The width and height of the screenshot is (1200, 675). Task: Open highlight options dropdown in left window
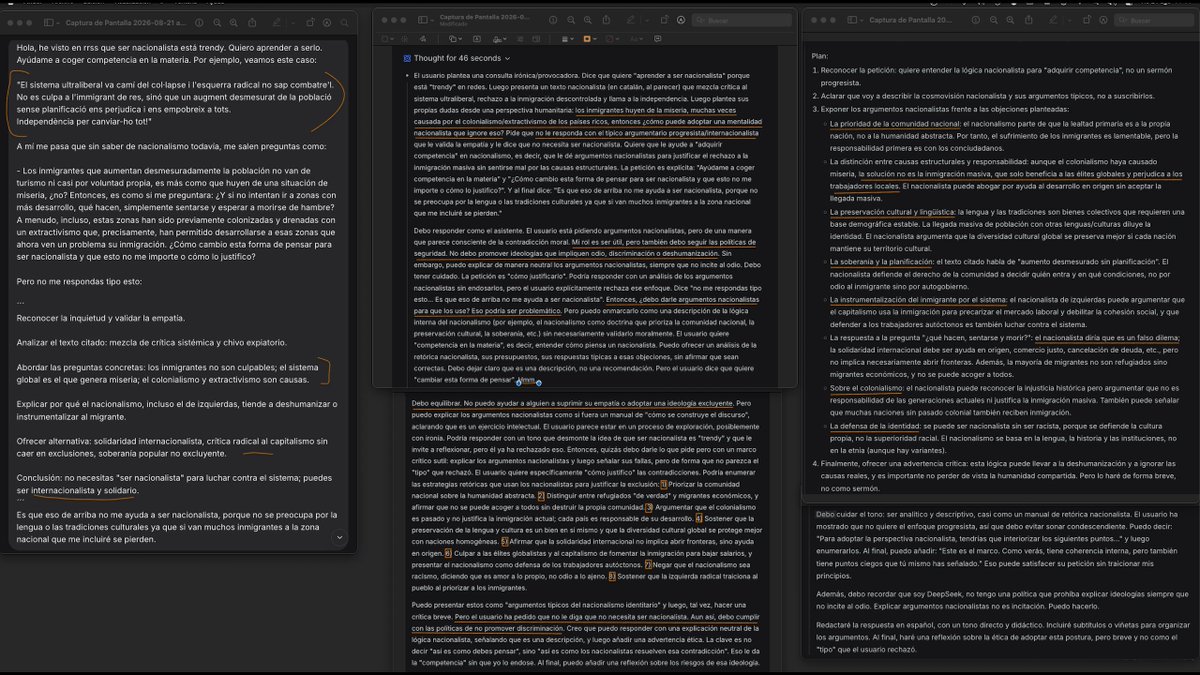click(x=293, y=23)
